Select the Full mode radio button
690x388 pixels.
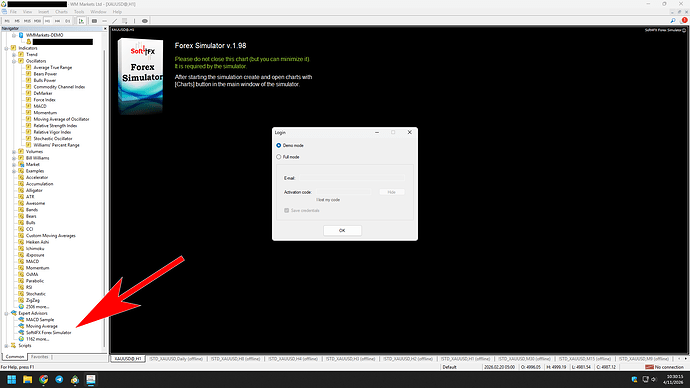(279, 157)
